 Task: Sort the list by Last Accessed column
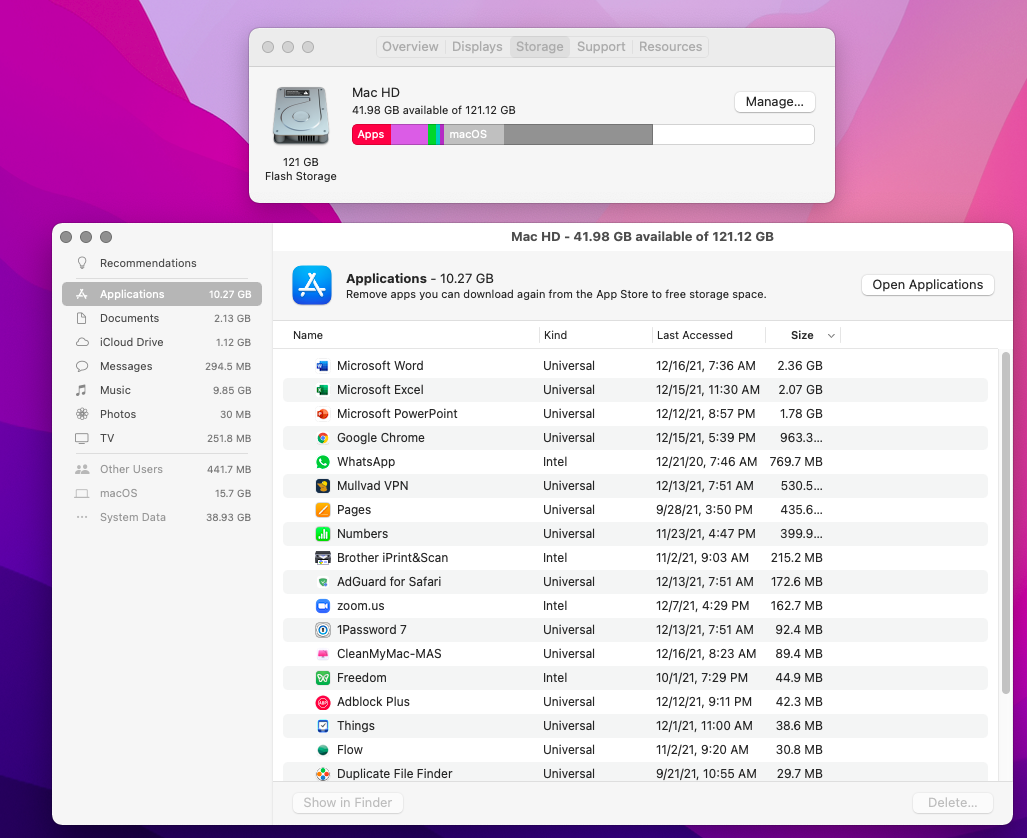click(x=694, y=335)
